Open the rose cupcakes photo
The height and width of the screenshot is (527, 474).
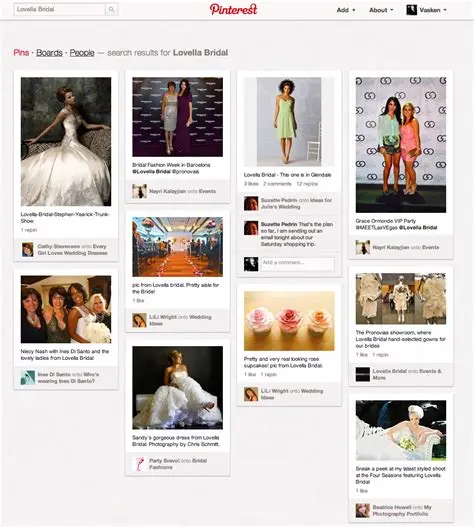(289, 321)
